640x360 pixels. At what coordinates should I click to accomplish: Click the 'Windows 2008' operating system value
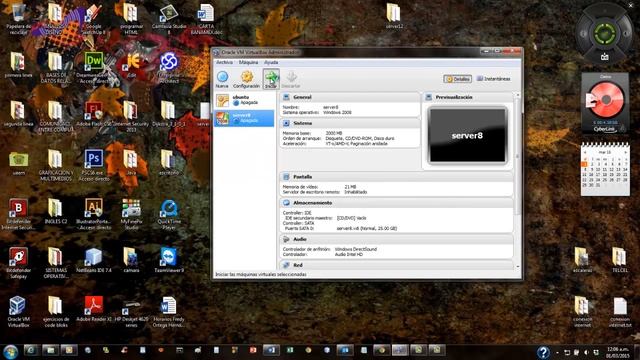tap(337, 112)
